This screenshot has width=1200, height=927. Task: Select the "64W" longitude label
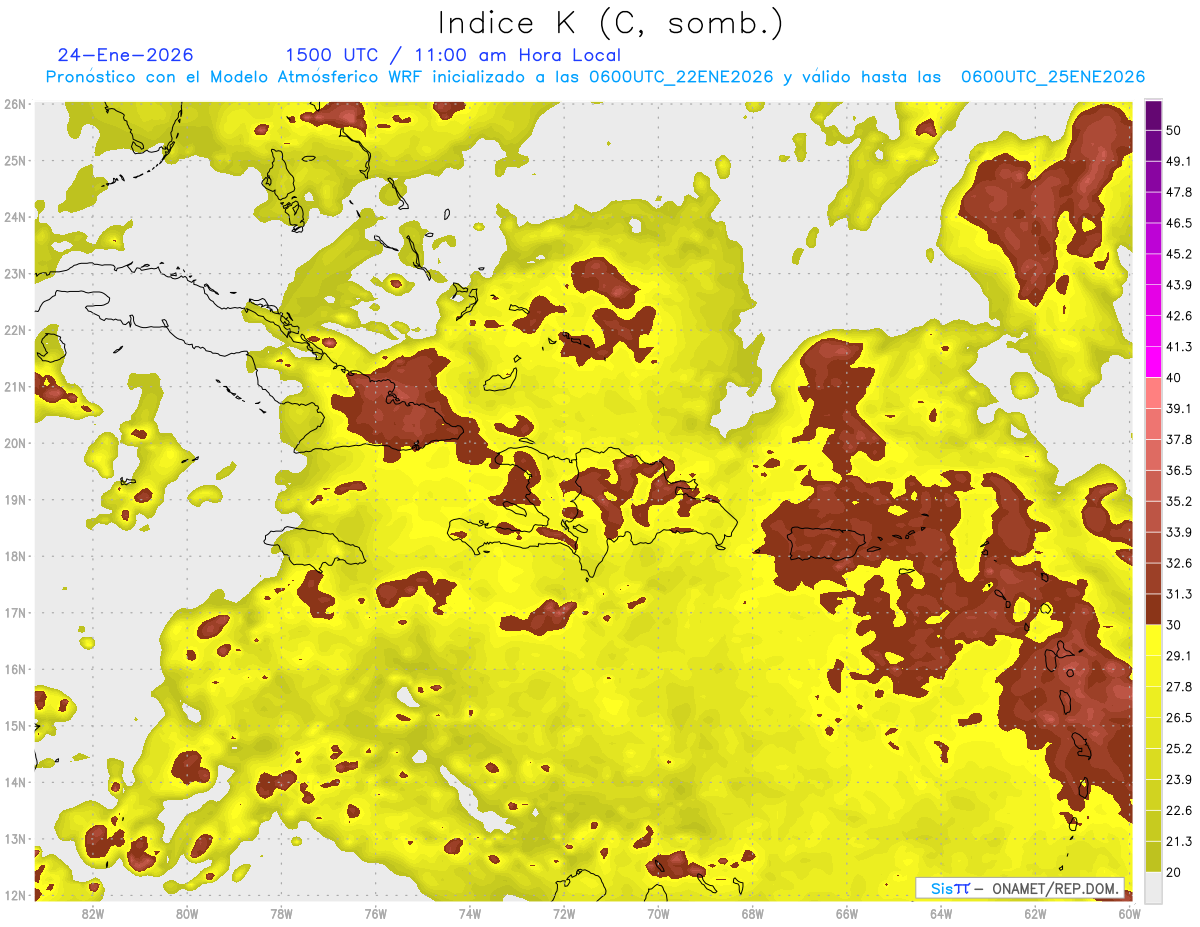[x=941, y=913]
